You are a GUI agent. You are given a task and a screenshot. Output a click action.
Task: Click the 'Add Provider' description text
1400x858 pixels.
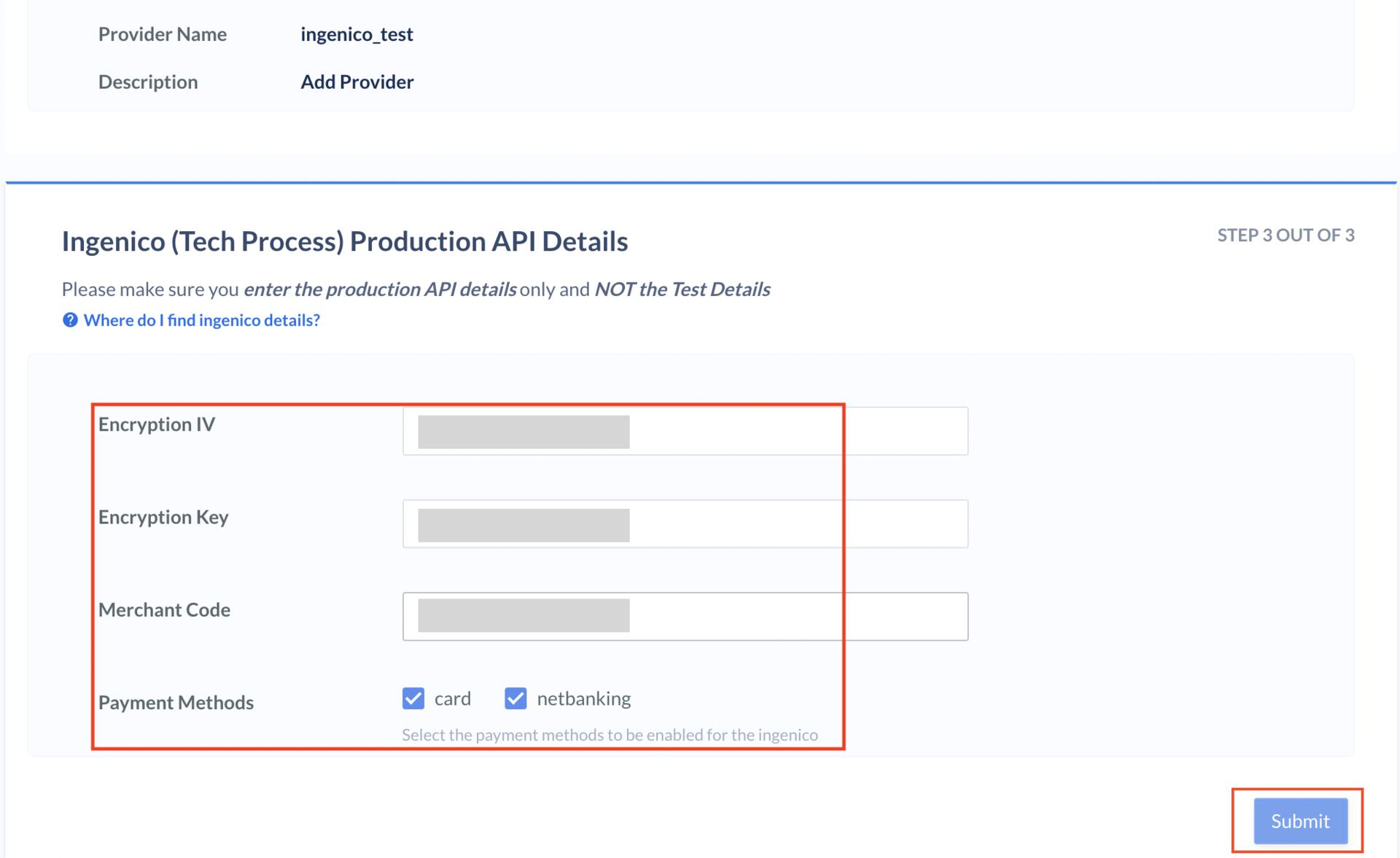(x=357, y=82)
